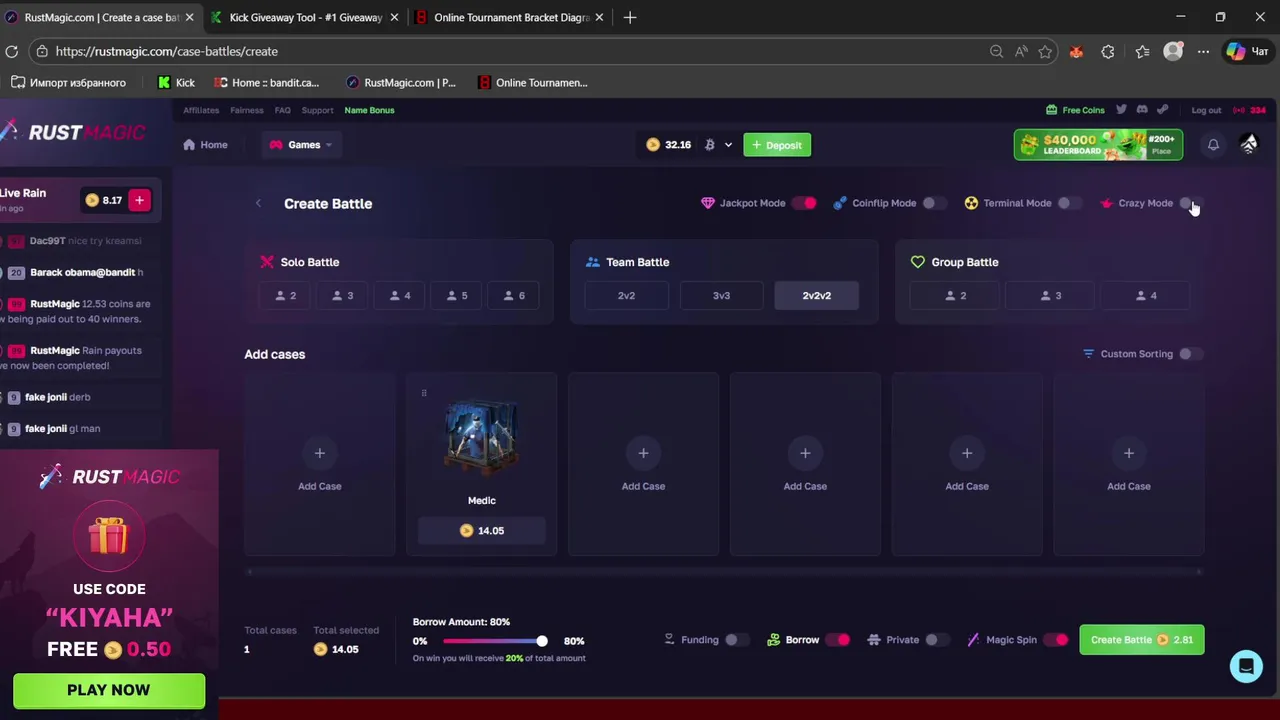
Task: Reload the page with refresh icon
Action: pyautogui.click(x=11, y=51)
